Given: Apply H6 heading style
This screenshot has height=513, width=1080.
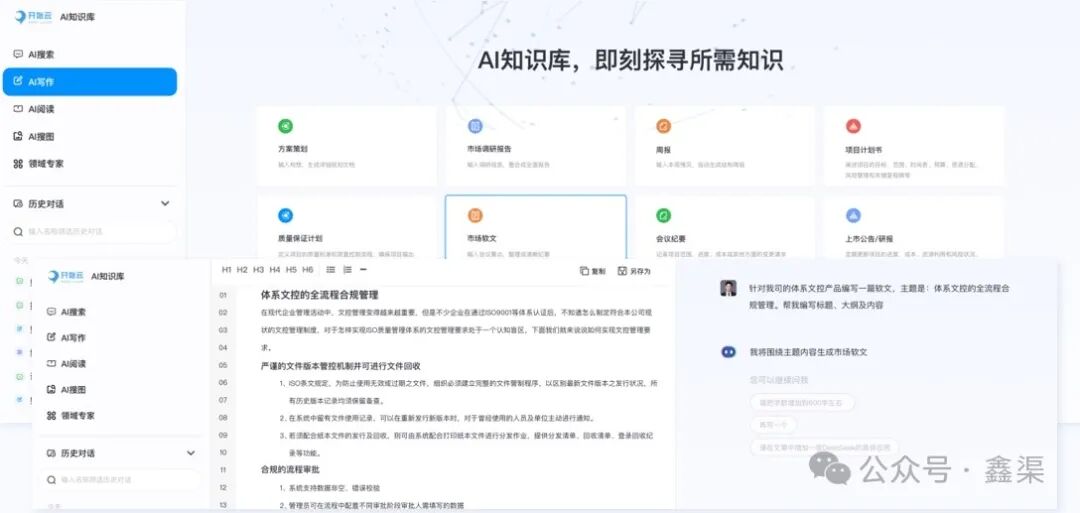Looking at the screenshot, I should pos(307,270).
